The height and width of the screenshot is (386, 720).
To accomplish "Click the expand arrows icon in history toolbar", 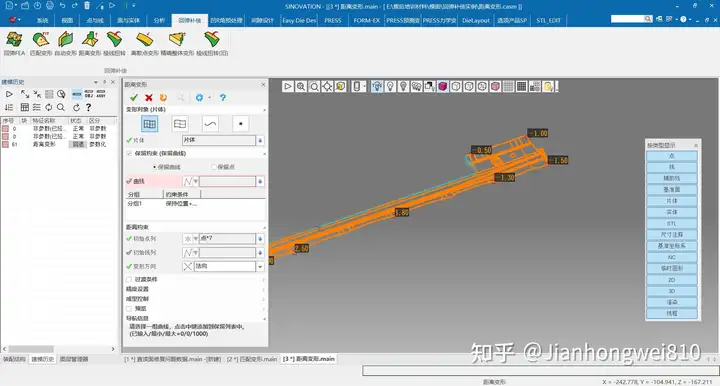I will tap(25, 94).
